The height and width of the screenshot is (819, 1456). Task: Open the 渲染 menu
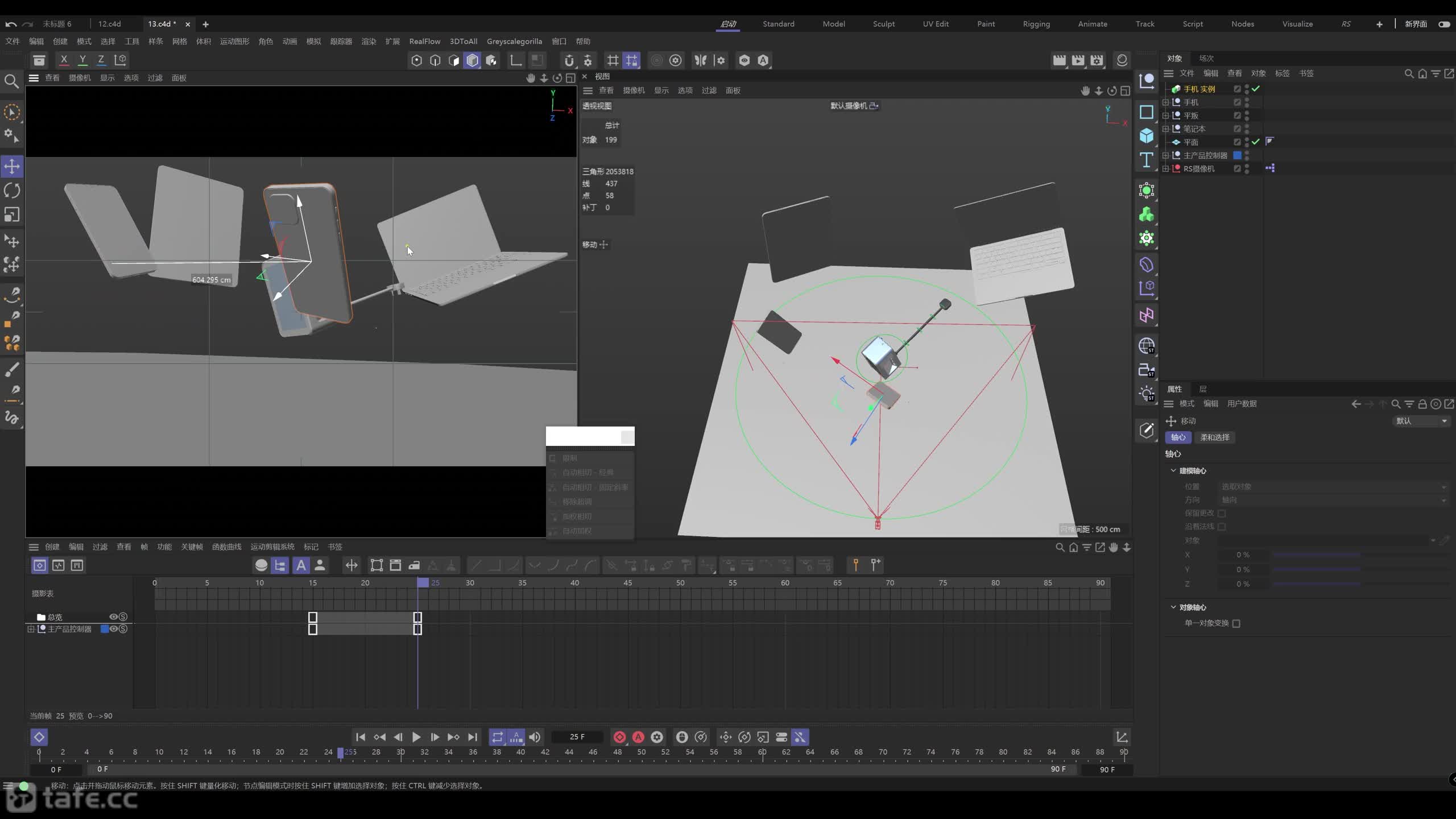[x=369, y=42]
